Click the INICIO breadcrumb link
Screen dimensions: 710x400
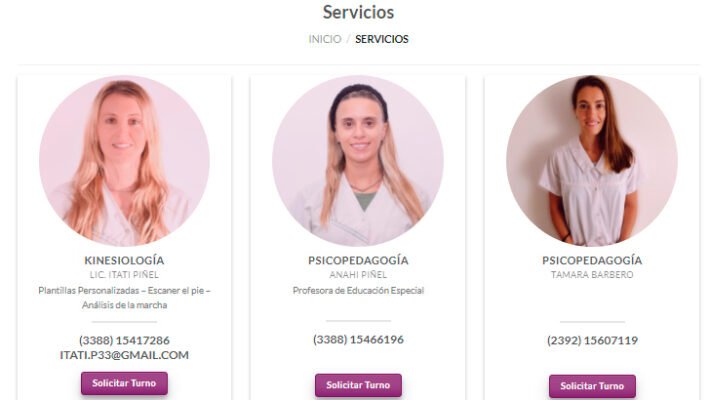325,39
